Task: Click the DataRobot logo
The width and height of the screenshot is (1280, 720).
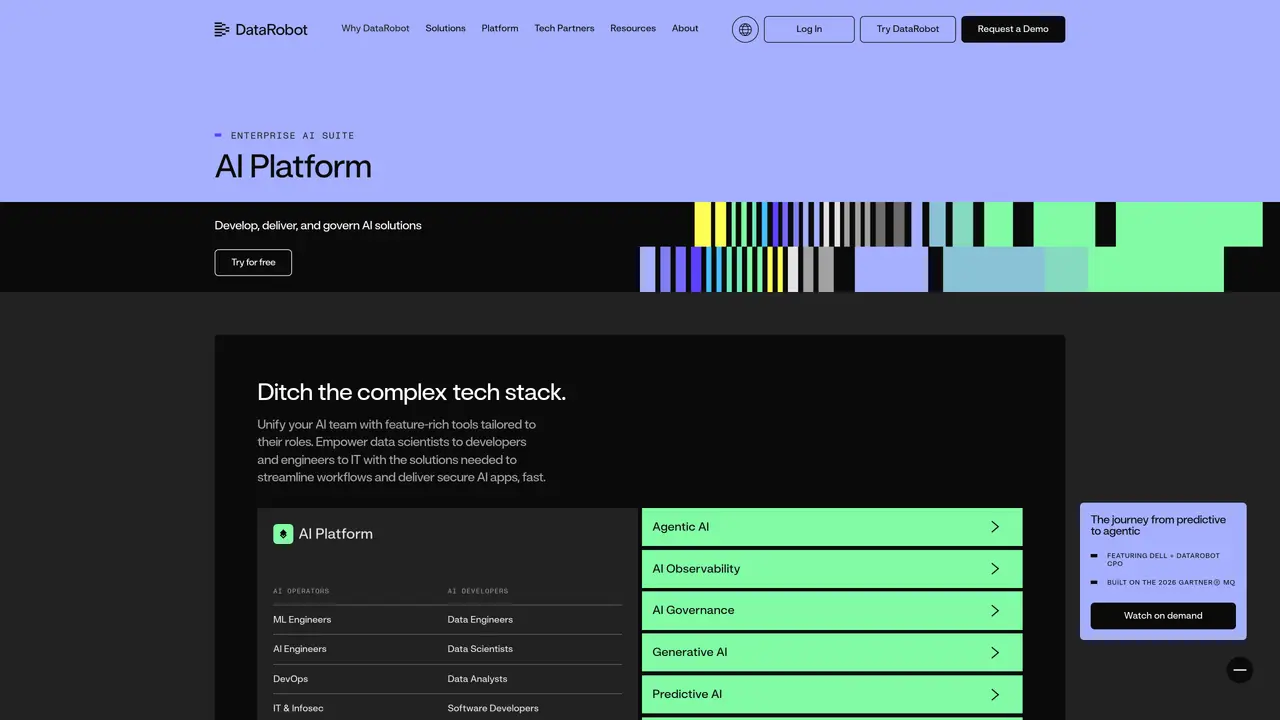Action: pyautogui.click(x=261, y=29)
